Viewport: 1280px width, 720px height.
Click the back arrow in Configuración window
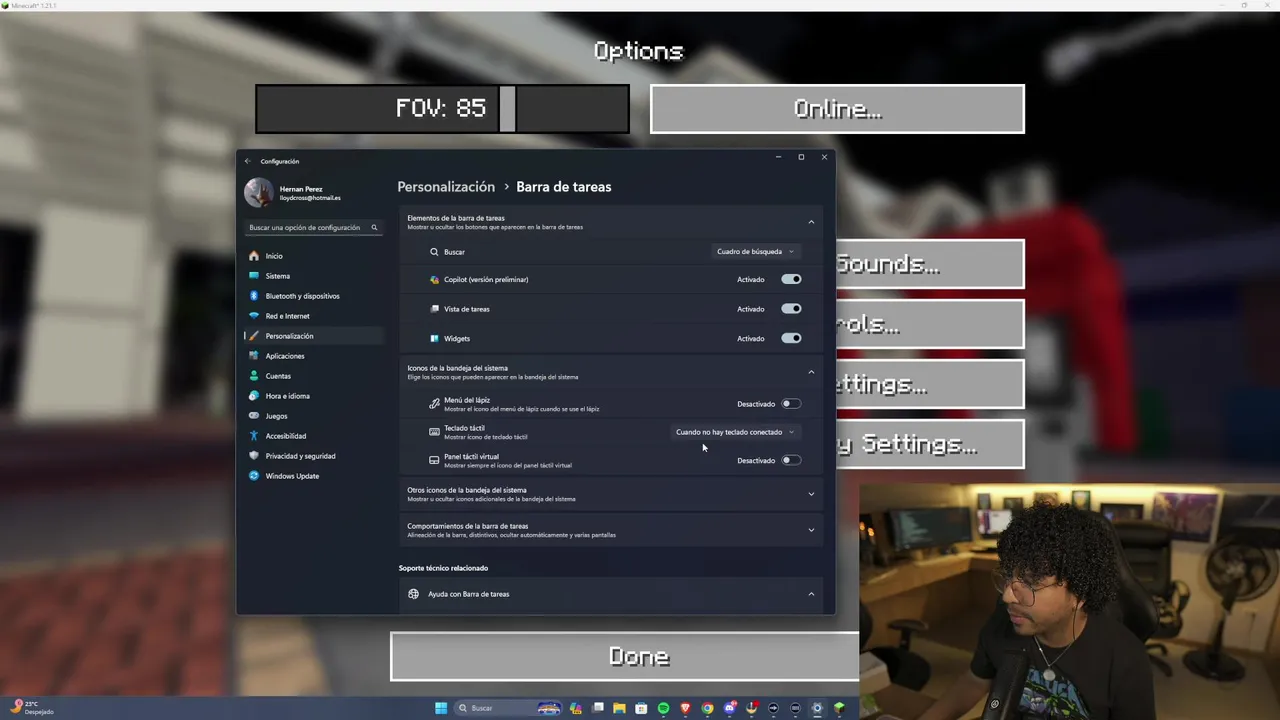pos(248,161)
